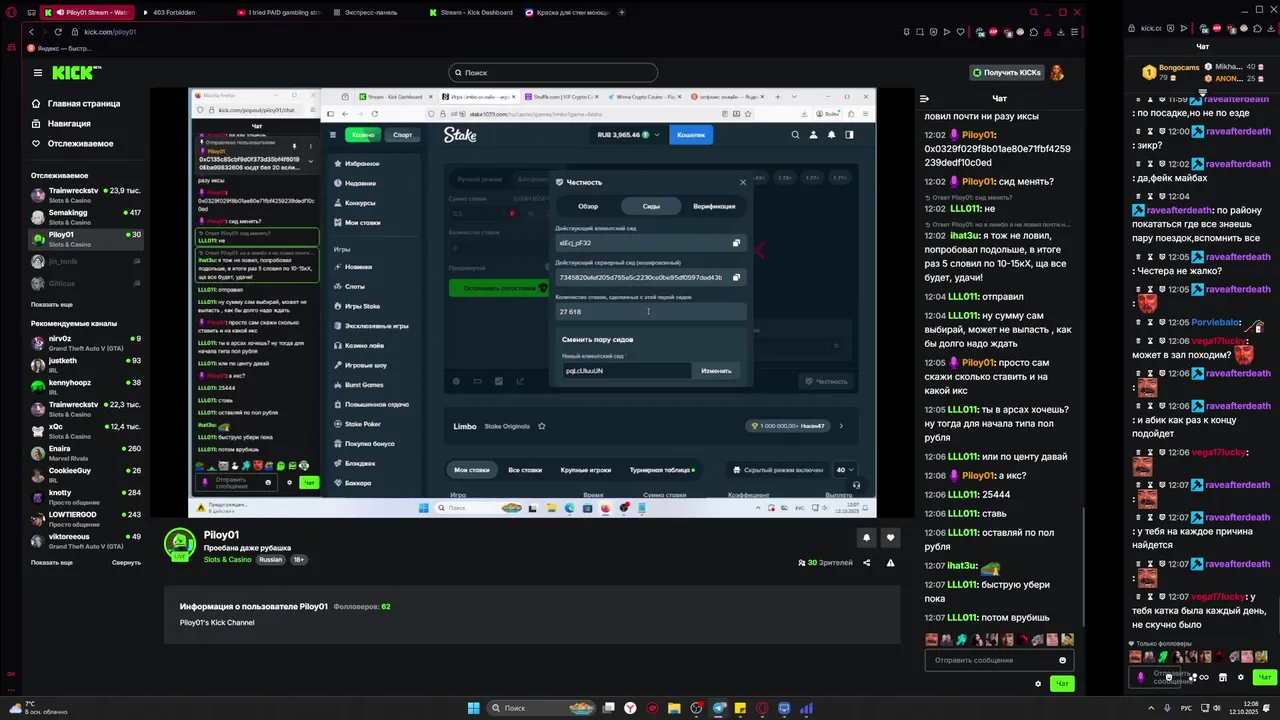Open popout chat settings gear icon
Viewport: 1280px width, 720px height.
(1241, 677)
